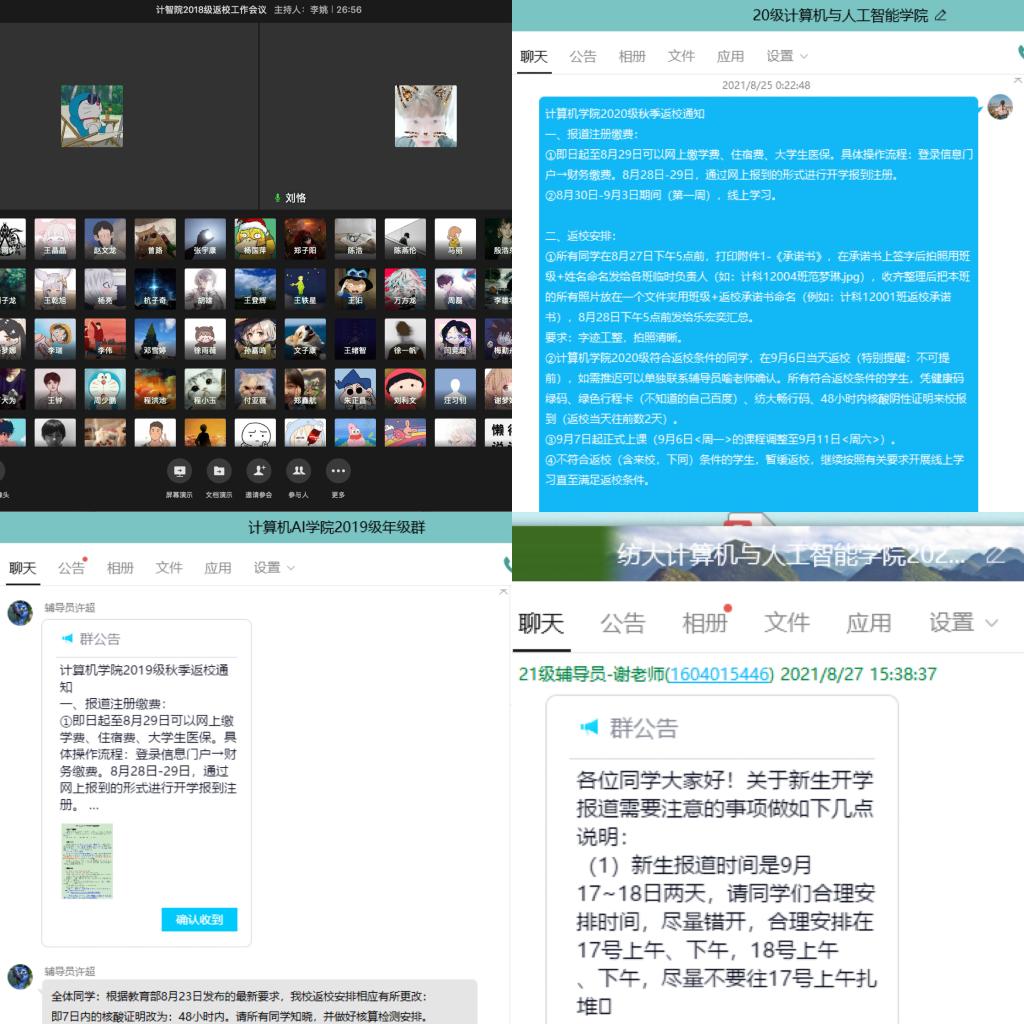1024x1024 pixels.
Task: Click the phone call icon in 2019级年级群
Action: coord(507,565)
